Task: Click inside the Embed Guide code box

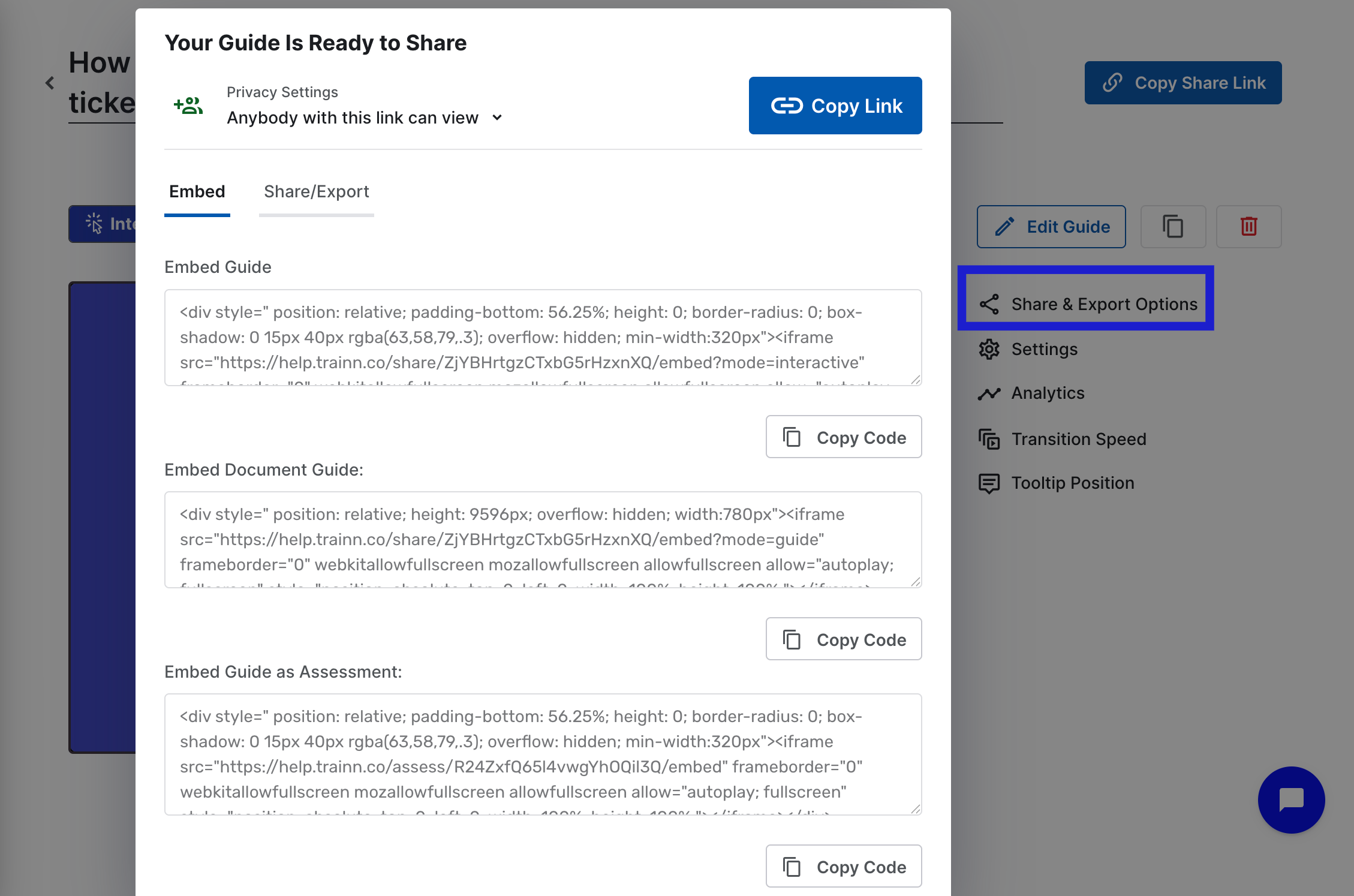Action: point(543,338)
